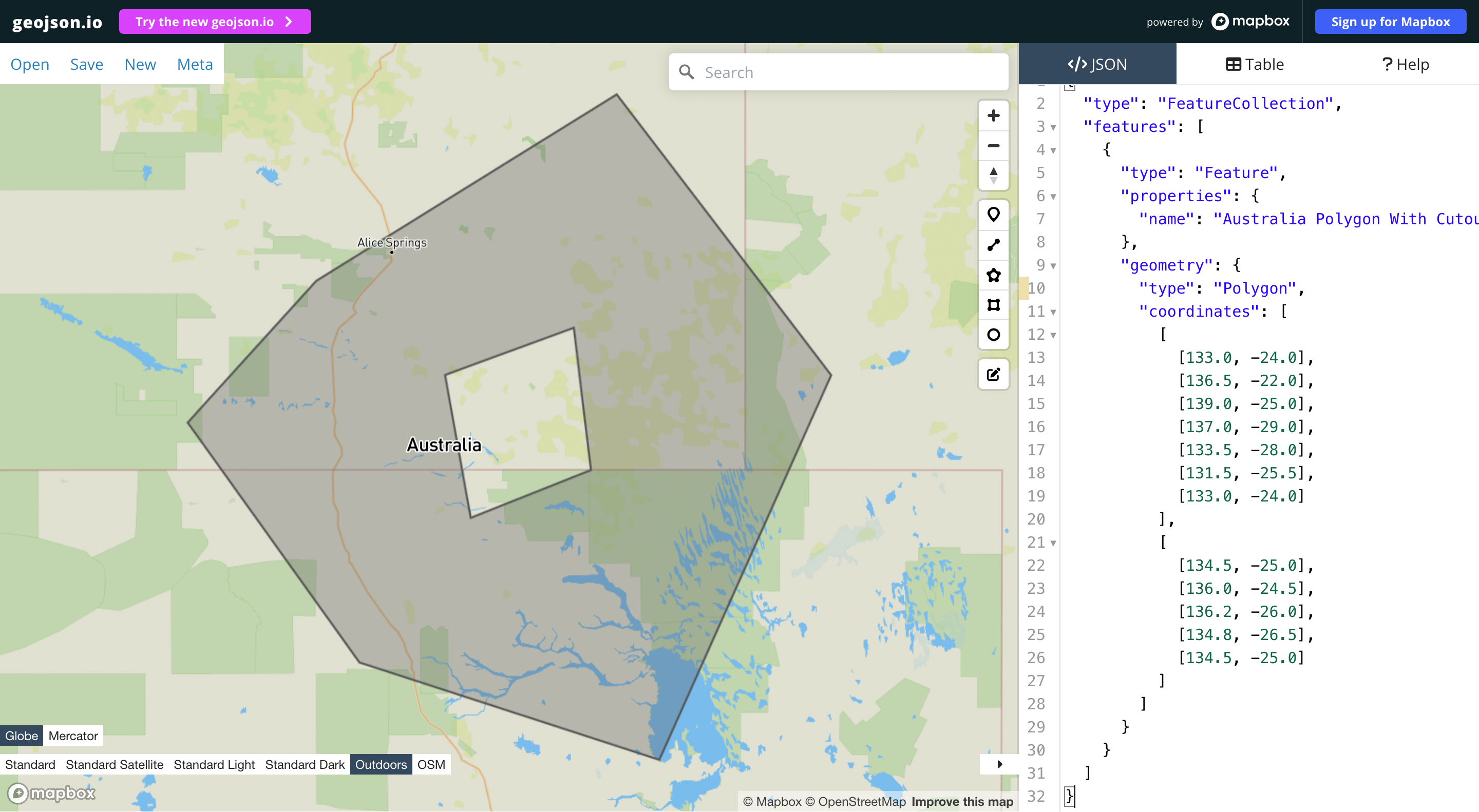1479x812 pixels.
Task: Click the search magnifier icon
Action: click(686, 72)
